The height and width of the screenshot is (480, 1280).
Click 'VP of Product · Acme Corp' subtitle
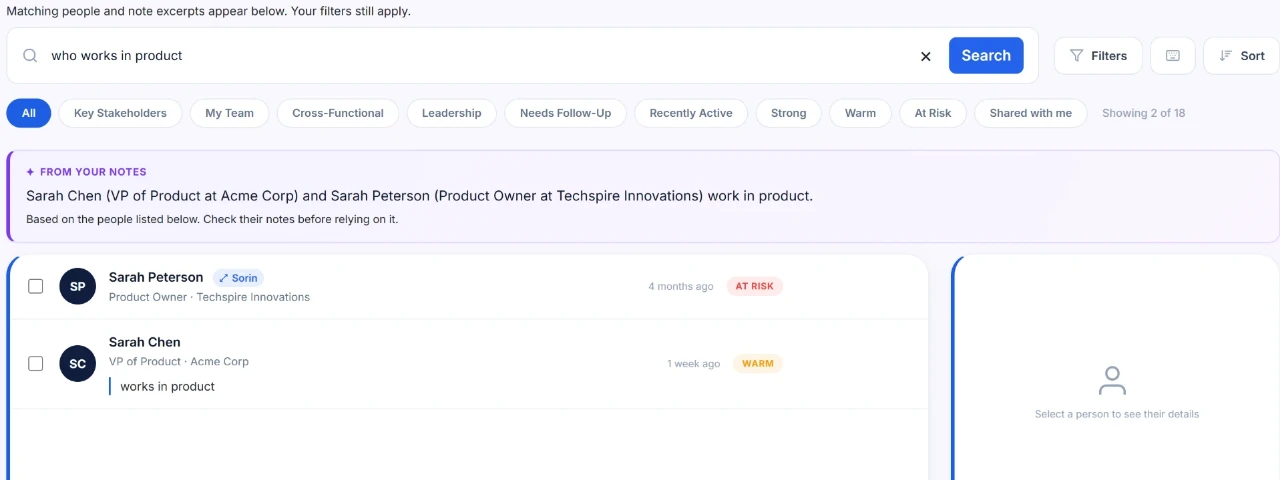(x=179, y=361)
